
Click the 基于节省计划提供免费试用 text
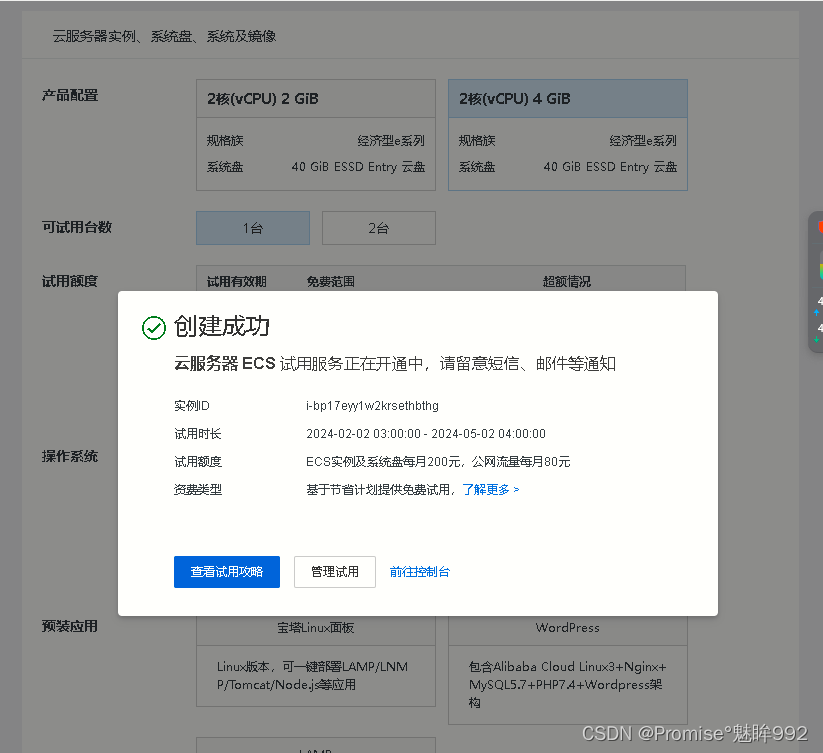[x=377, y=490]
